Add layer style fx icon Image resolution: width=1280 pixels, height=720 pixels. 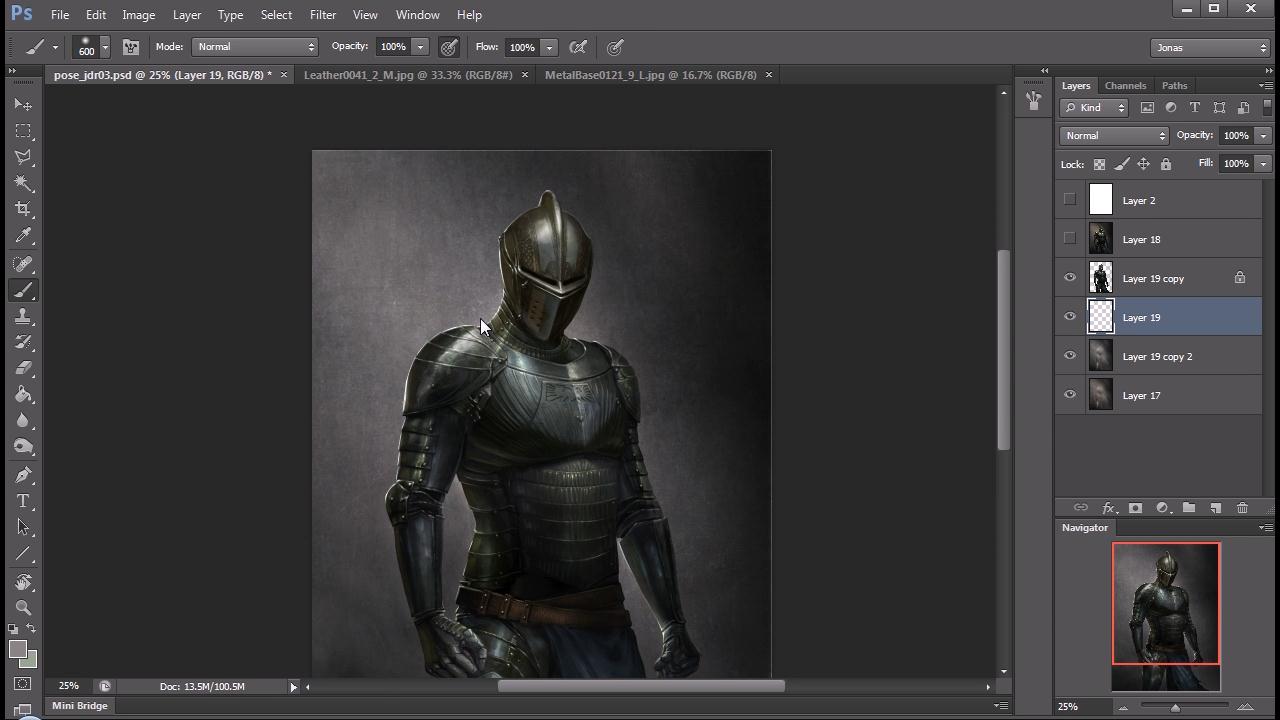click(1108, 508)
